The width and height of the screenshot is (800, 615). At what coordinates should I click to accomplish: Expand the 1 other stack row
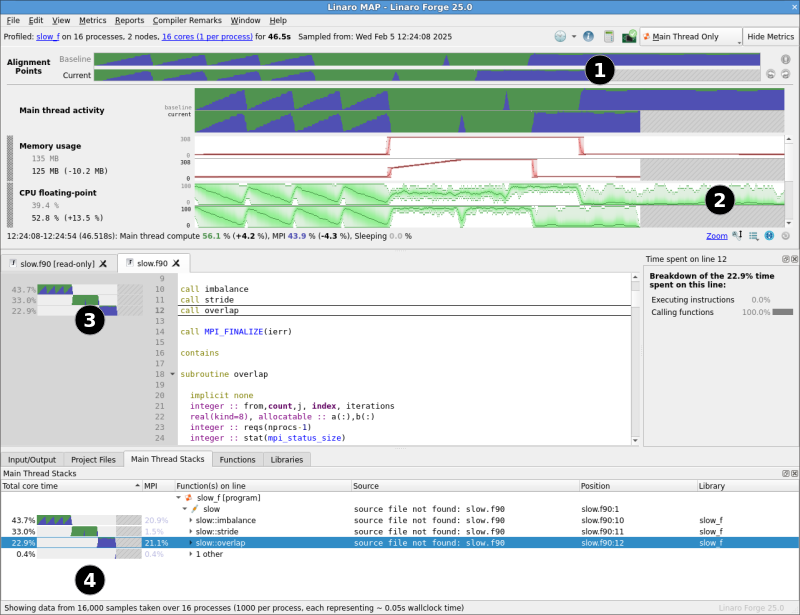pos(191,554)
